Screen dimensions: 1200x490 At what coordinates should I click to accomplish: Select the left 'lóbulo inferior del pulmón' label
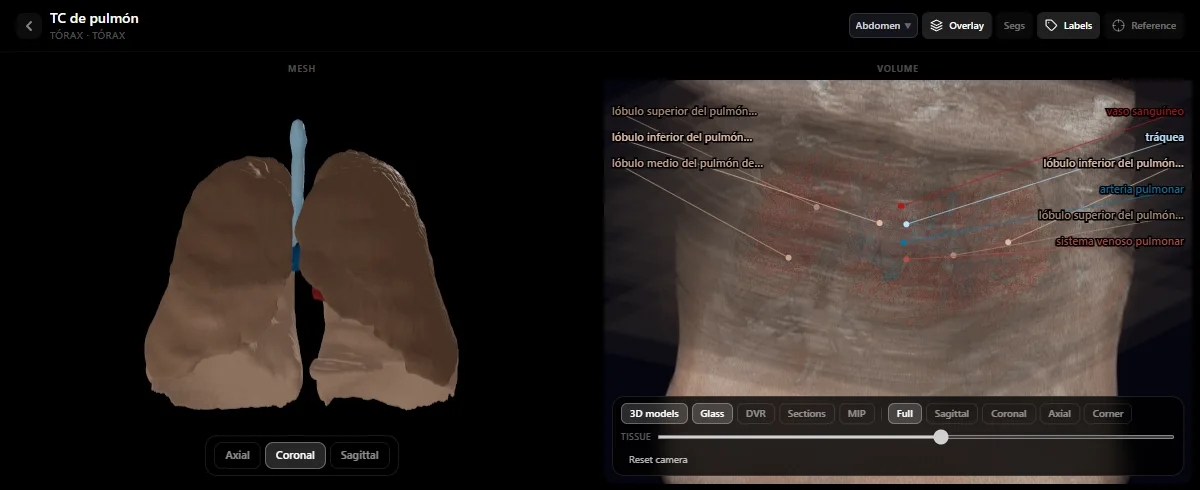point(681,137)
